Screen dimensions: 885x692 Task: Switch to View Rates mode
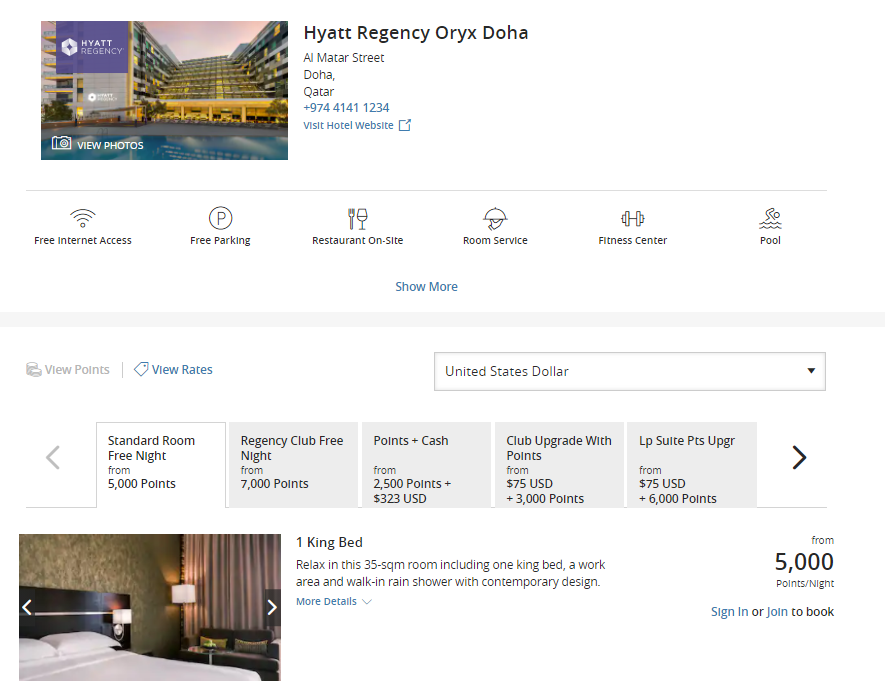click(173, 370)
